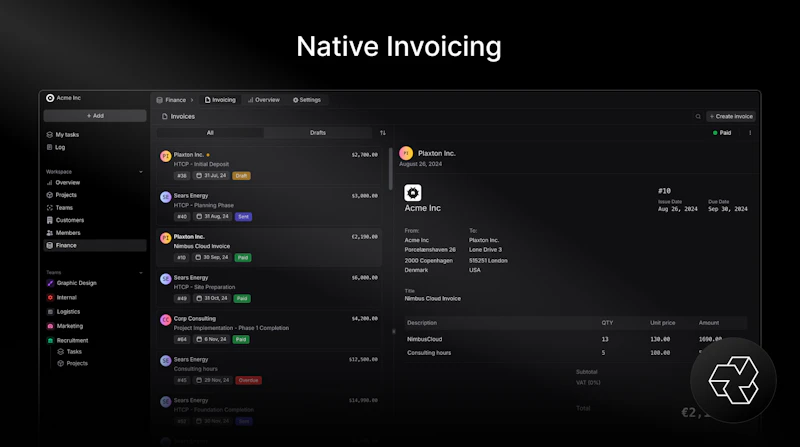Viewport: 800px width, 447px height.
Task: Open Recruitment Tasks sub-item
Action: point(69,352)
